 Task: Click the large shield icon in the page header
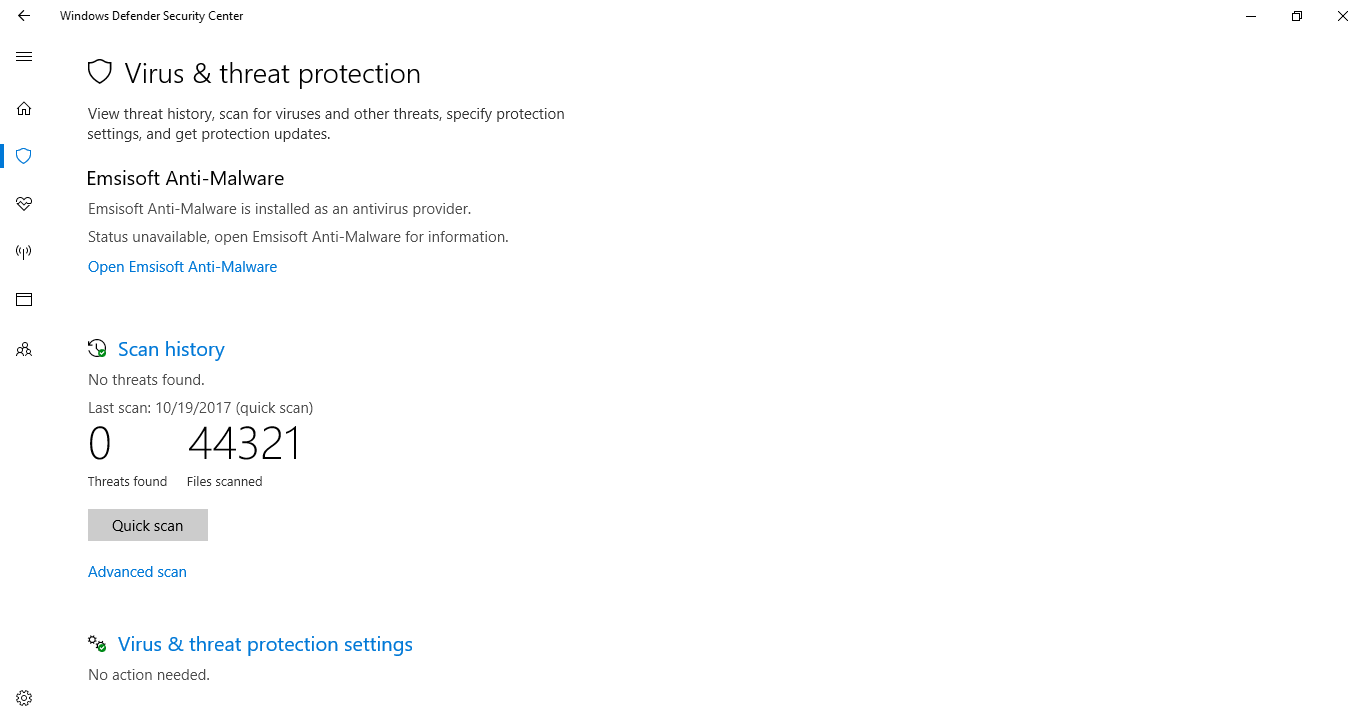click(x=100, y=72)
